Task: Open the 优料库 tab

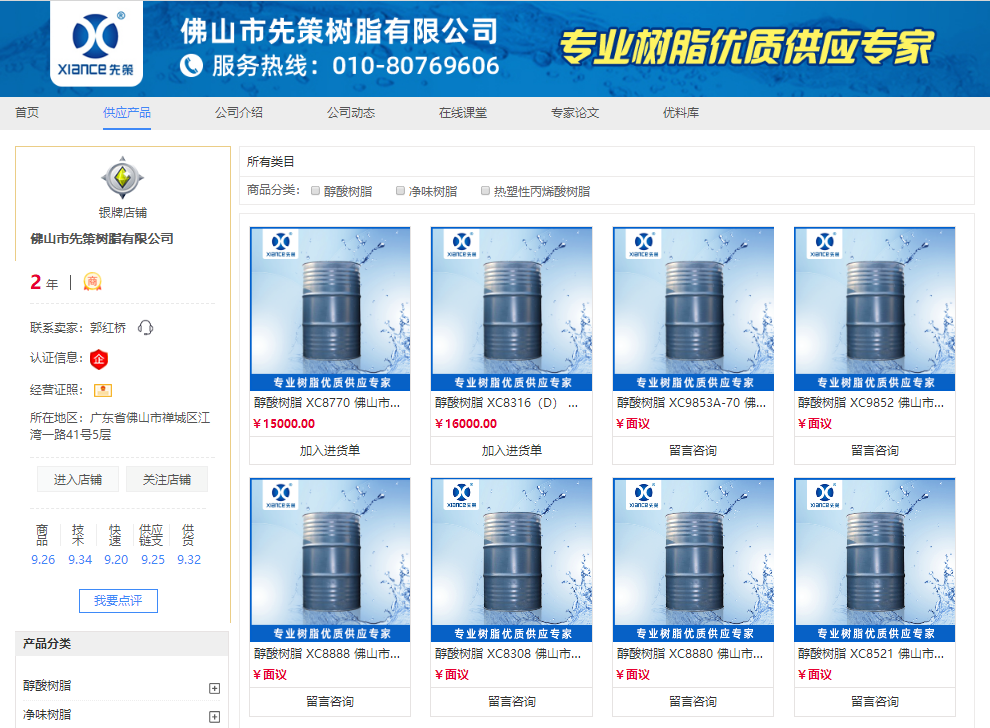Action: point(681,112)
